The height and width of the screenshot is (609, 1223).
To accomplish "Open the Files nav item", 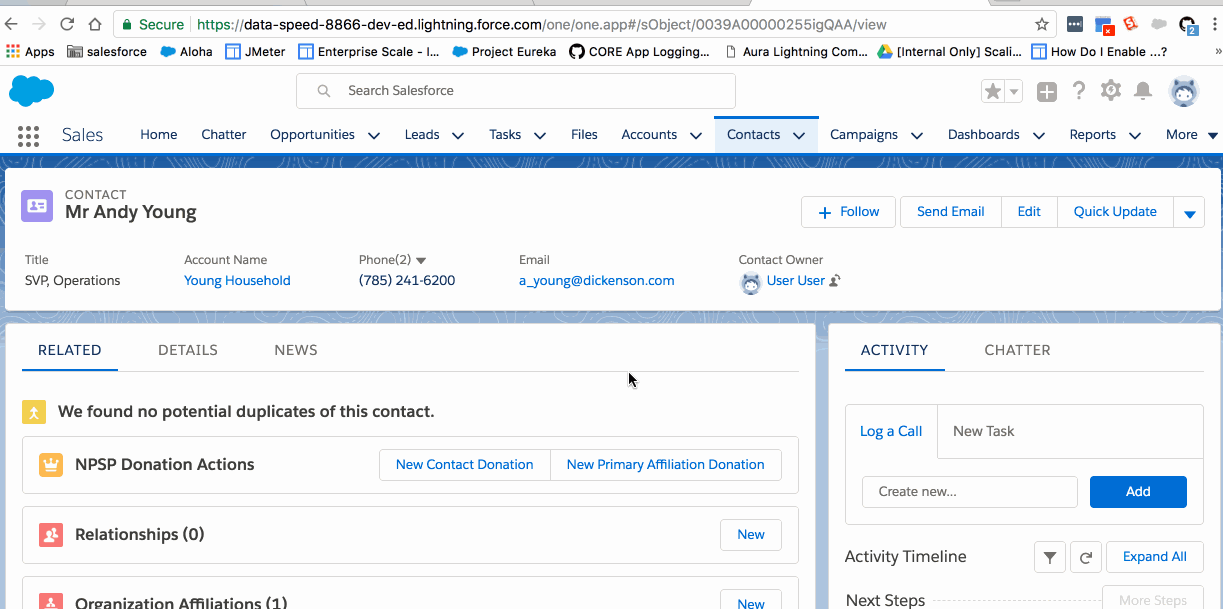I will coord(584,135).
